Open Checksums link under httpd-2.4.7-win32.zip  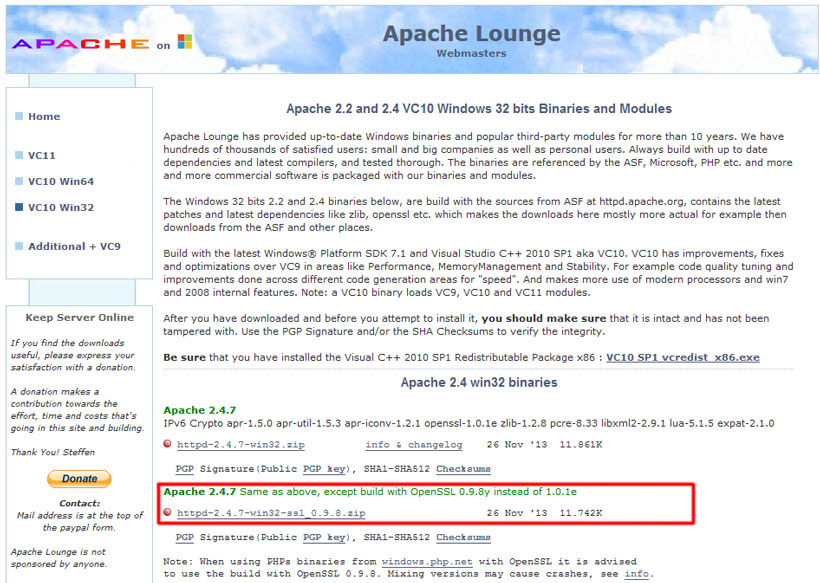tap(463, 469)
